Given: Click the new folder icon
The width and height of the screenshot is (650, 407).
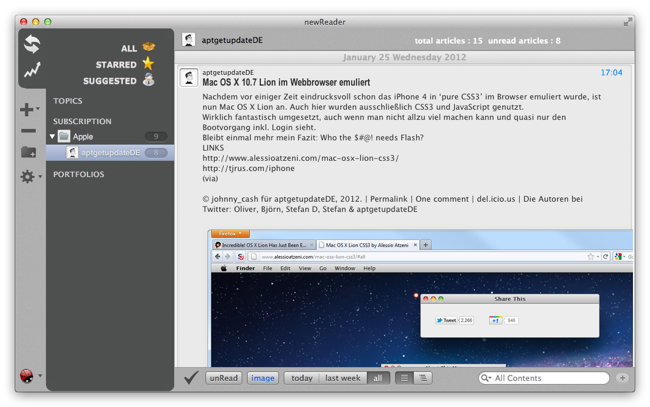Looking at the screenshot, I should 29,152.
